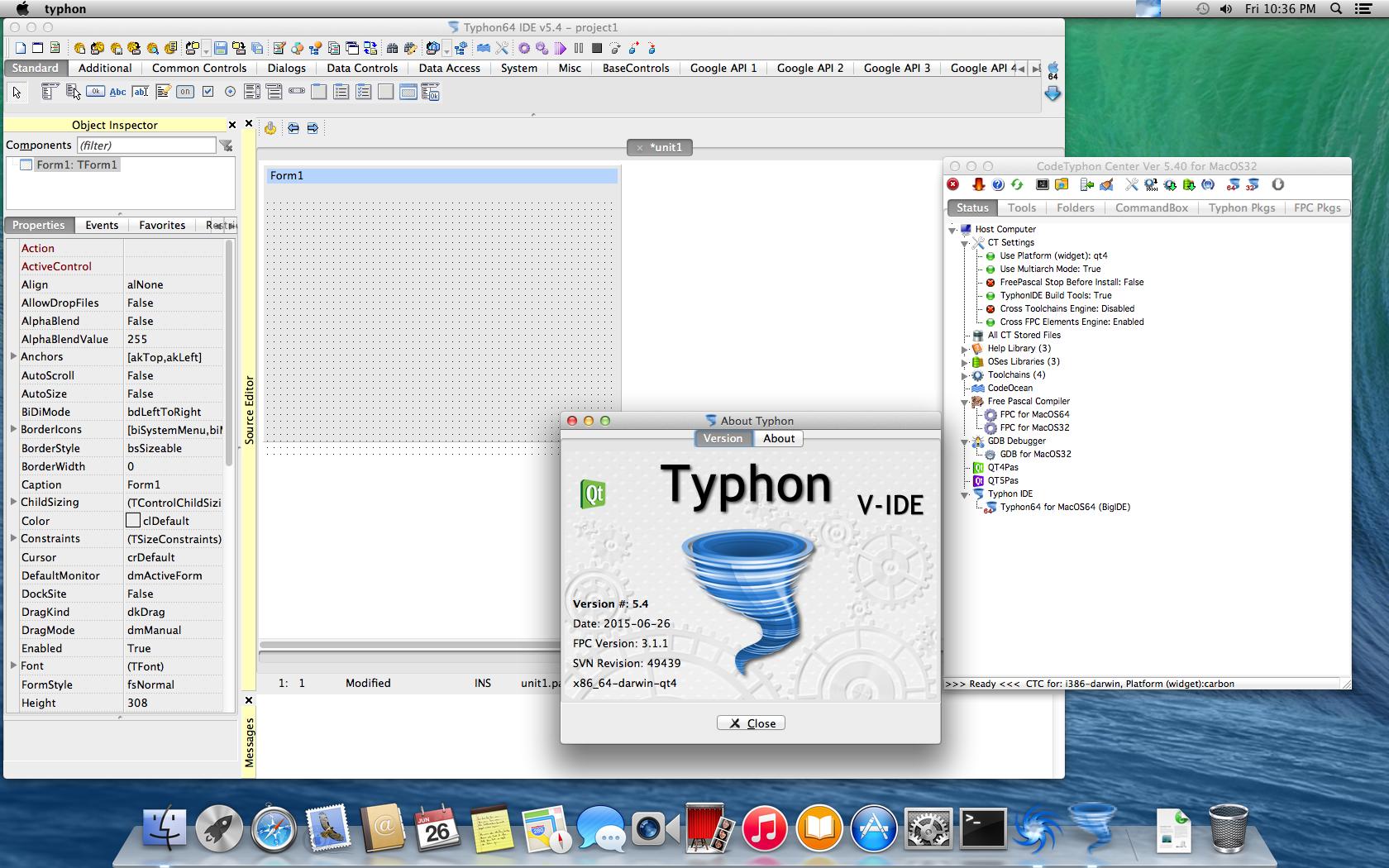Viewport: 1389px width, 868px height.
Task: Select the TButton 'Ok' component icon
Action: point(96,92)
